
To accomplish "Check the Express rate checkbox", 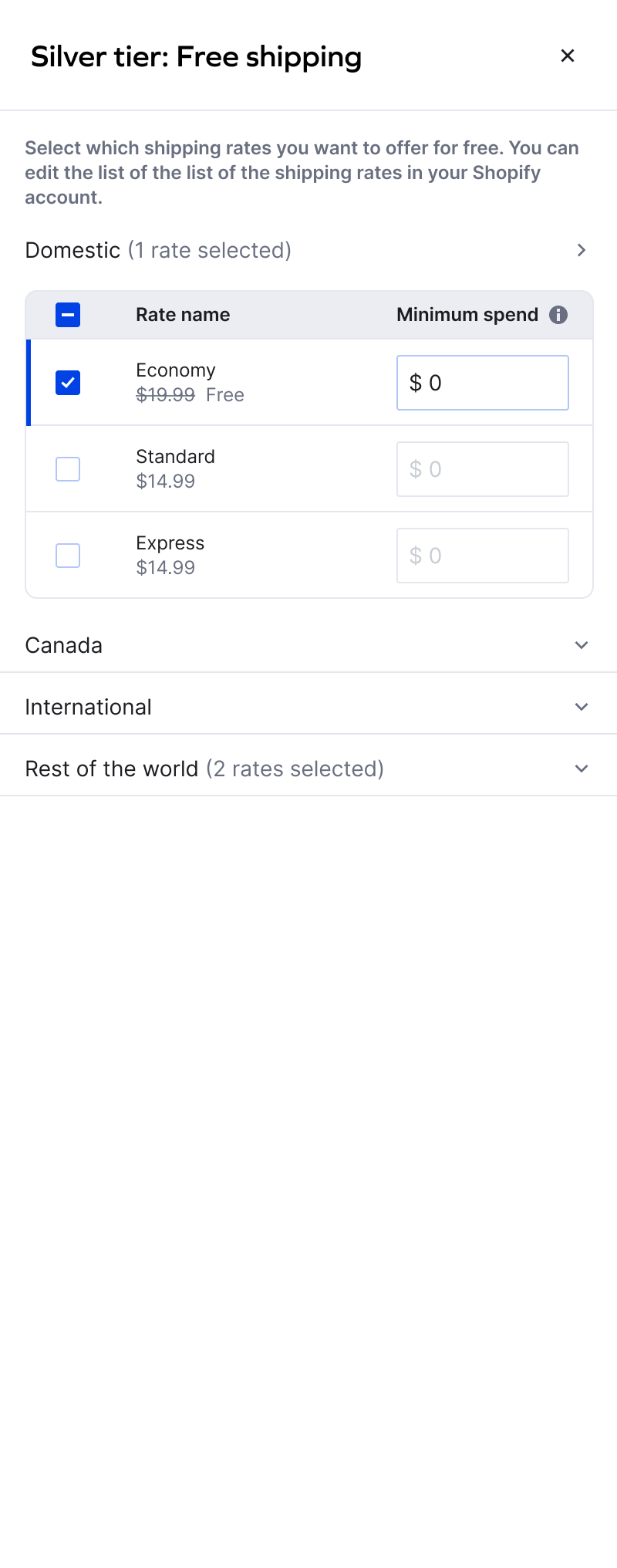I will [x=68, y=556].
